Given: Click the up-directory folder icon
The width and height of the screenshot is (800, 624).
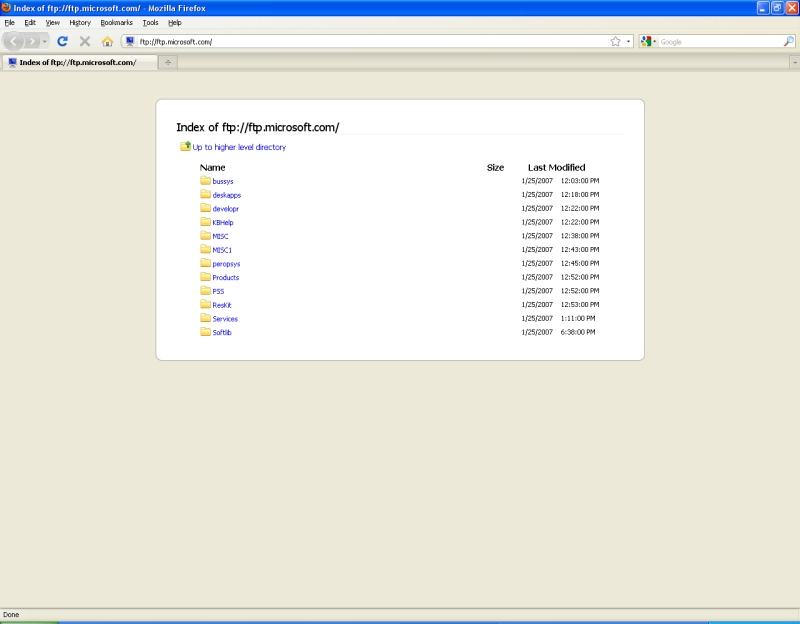Looking at the screenshot, I should click(x=185, y=146).
